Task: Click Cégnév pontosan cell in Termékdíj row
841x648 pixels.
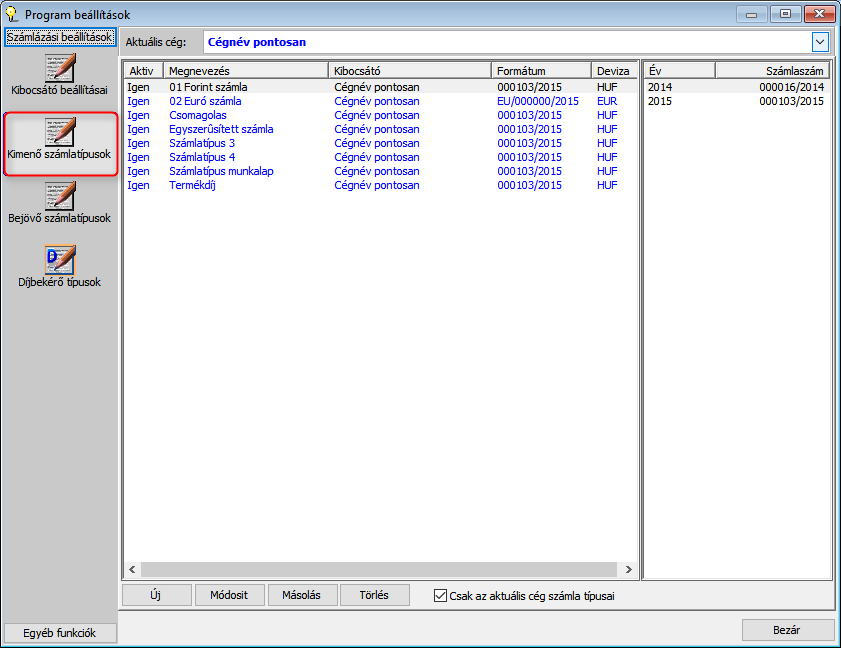Action: (x=377, y=185)
